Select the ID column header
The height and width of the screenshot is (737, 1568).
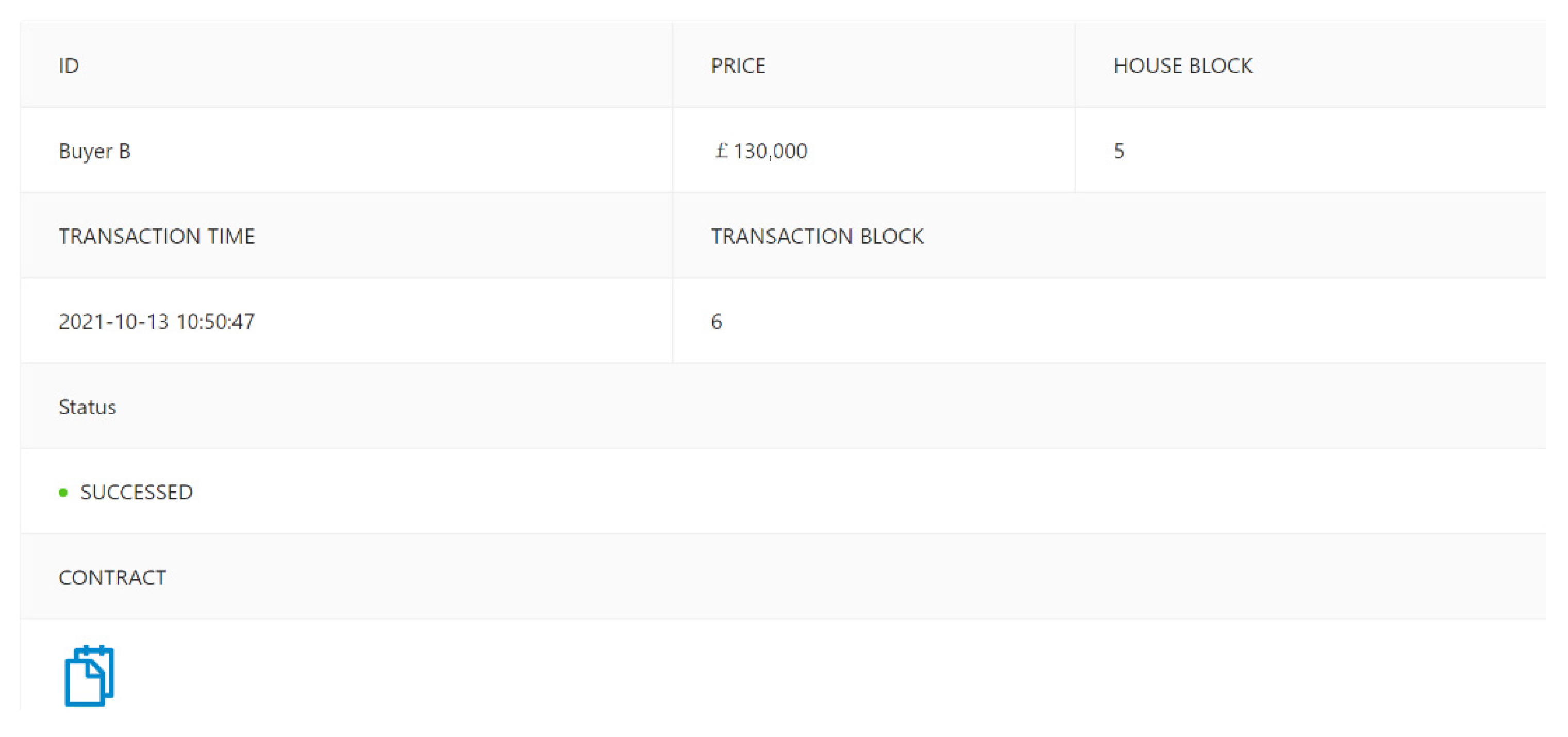coord(69,65)
